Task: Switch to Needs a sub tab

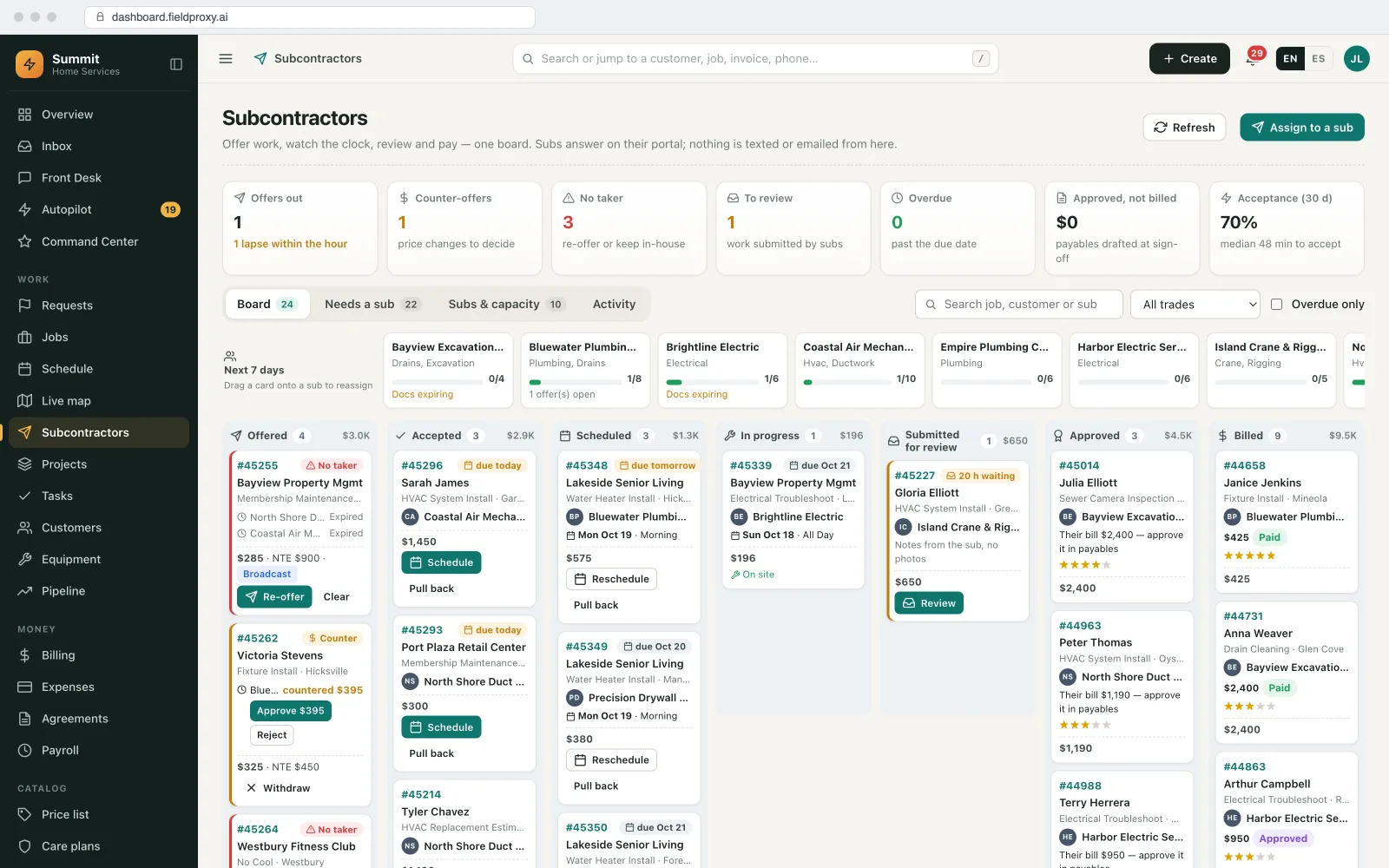Action: click(372, 304)
